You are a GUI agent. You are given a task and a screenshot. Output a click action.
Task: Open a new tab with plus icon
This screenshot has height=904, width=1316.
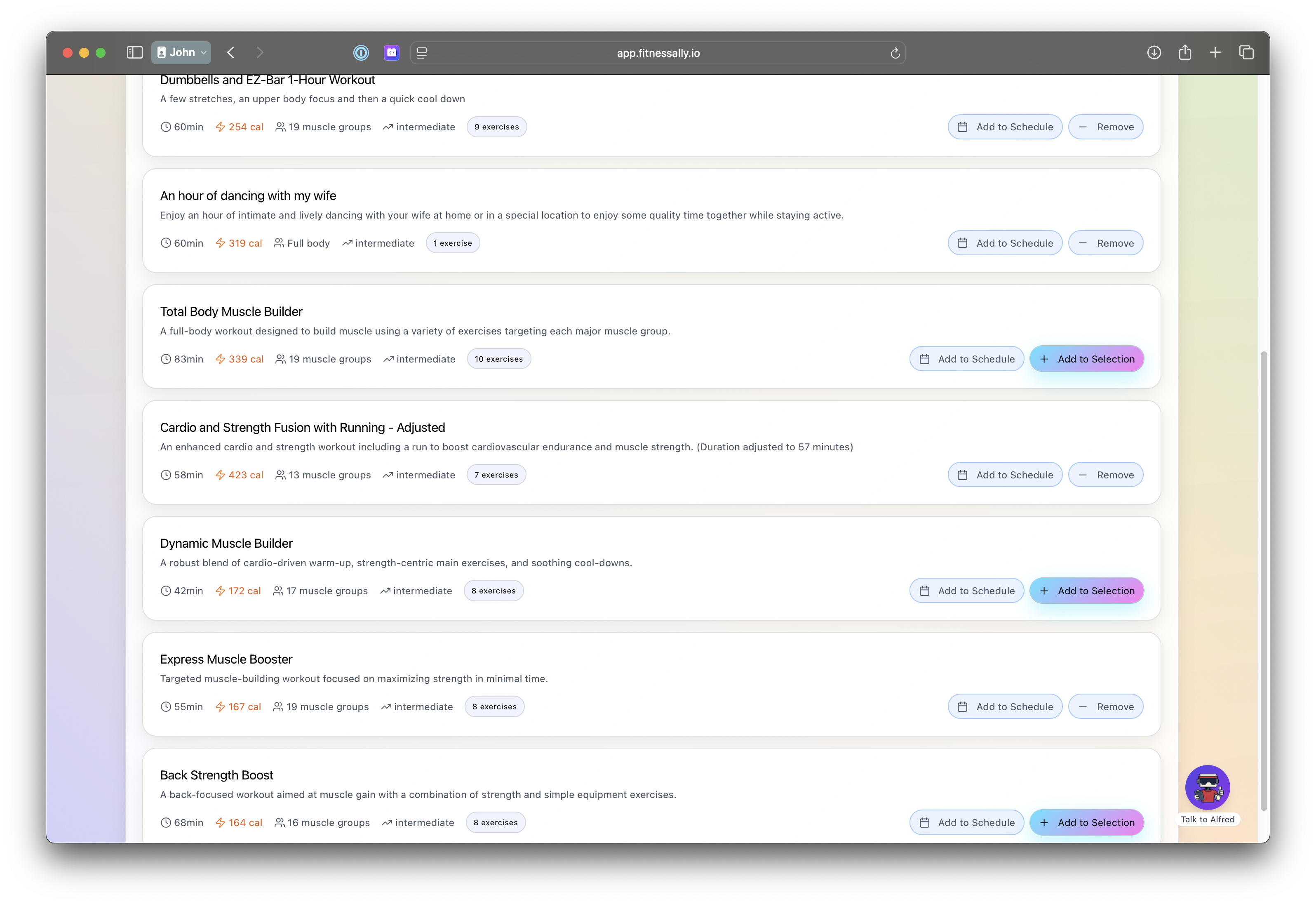click(1215, 53)
